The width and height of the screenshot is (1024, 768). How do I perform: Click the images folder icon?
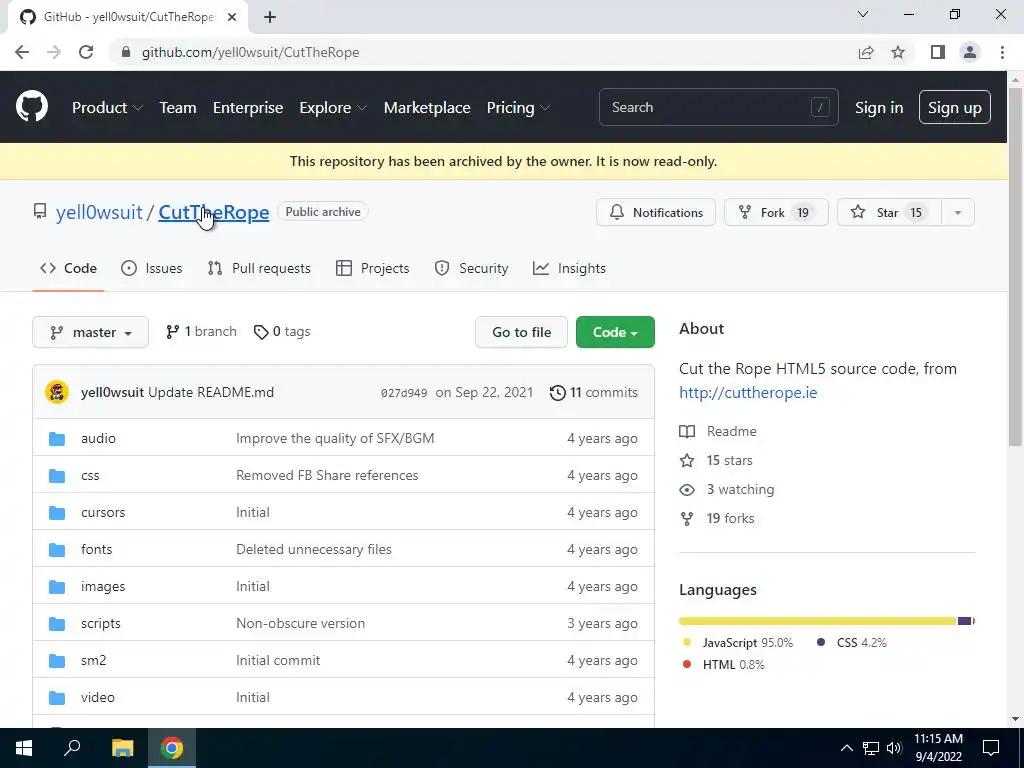pyautogui.click(x=57, y=586)
